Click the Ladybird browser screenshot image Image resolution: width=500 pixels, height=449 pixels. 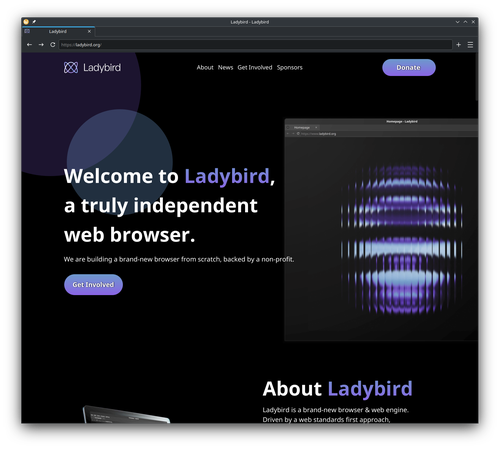(x=381, y=230)
